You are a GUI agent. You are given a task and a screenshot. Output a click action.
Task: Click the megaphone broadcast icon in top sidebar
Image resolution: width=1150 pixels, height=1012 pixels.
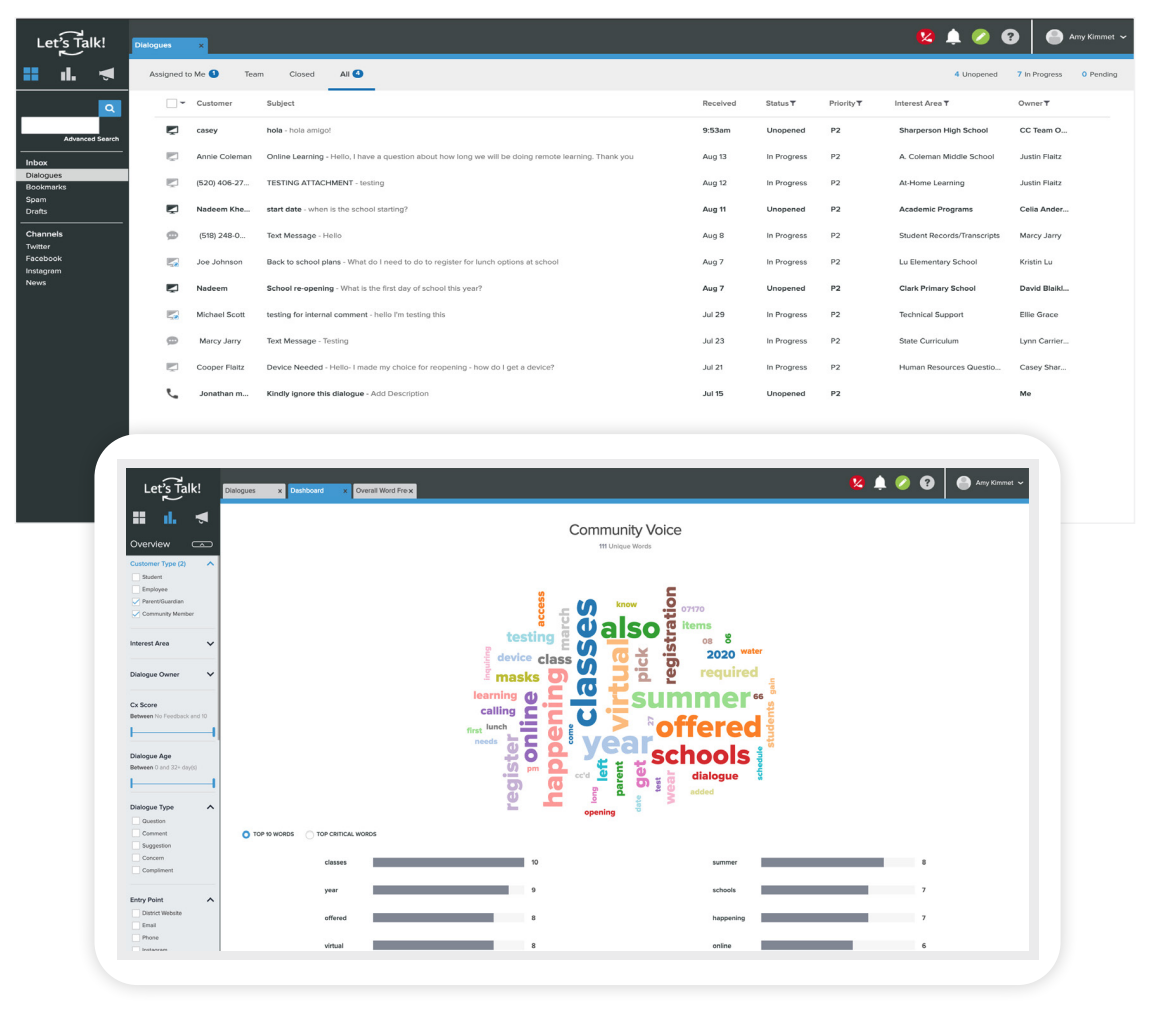(106, 74)
